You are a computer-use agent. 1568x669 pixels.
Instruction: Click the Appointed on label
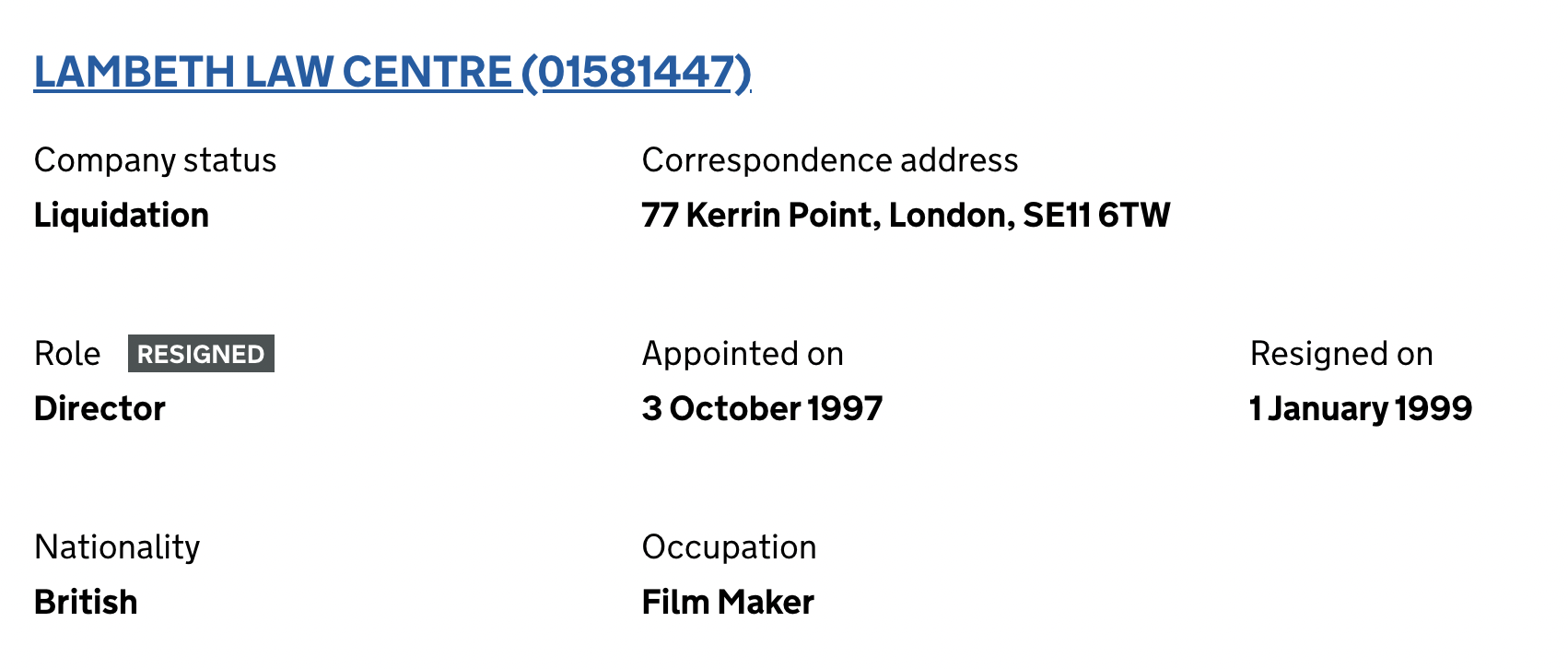[743, 354]
